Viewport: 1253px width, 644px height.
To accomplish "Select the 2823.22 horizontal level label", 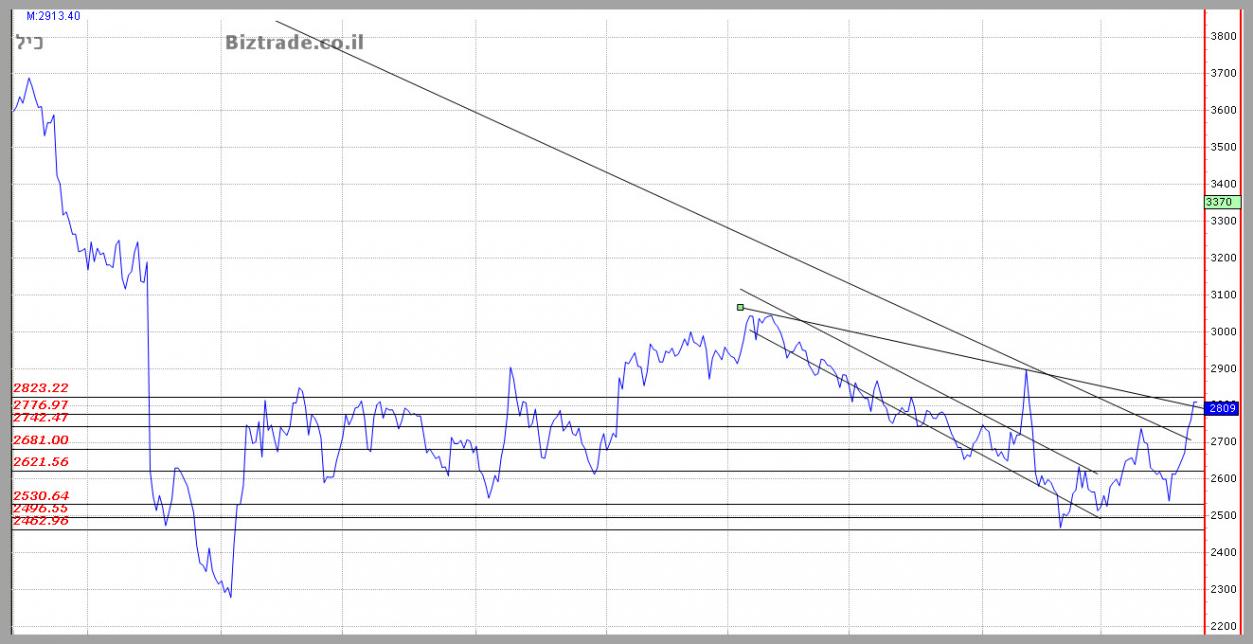I will coord(40,388).
